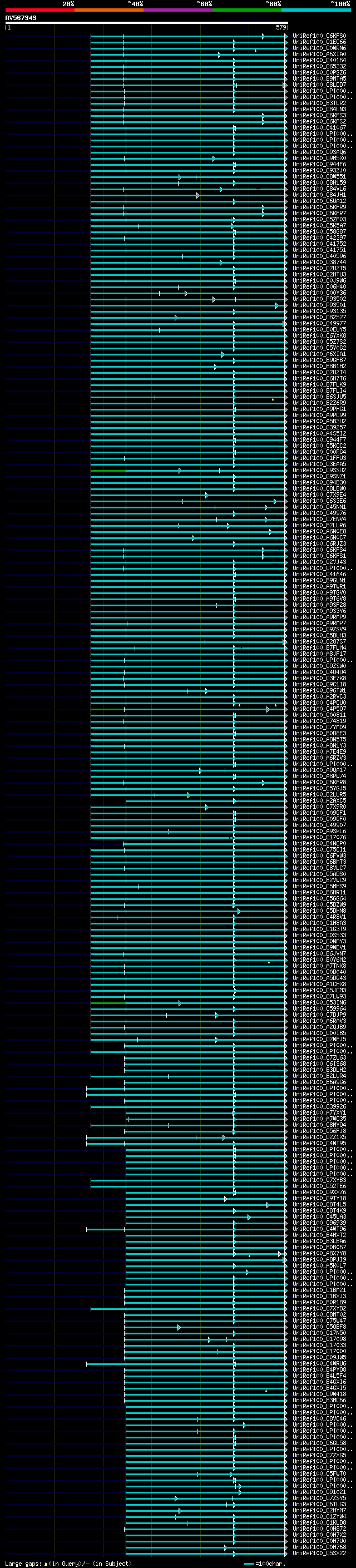The image size is (356, 1568).
Task: Select hit label UniRef100_Q8LDD7
Action: tap(319, 85)
